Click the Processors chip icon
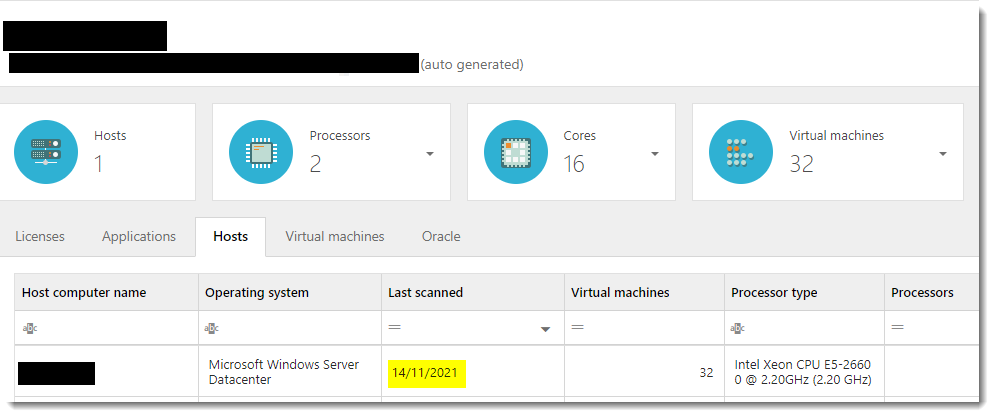Screen dimensions: 994x417 pos(261,153)
